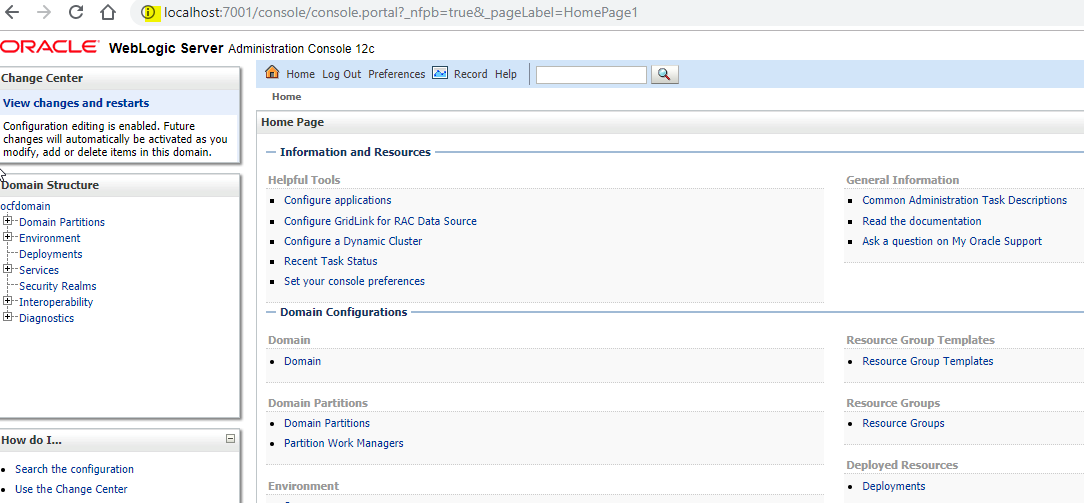Click the site info icon in address bar
Image resolution: width=1084 pixels, height=503 pixels.
click(149, 12)
